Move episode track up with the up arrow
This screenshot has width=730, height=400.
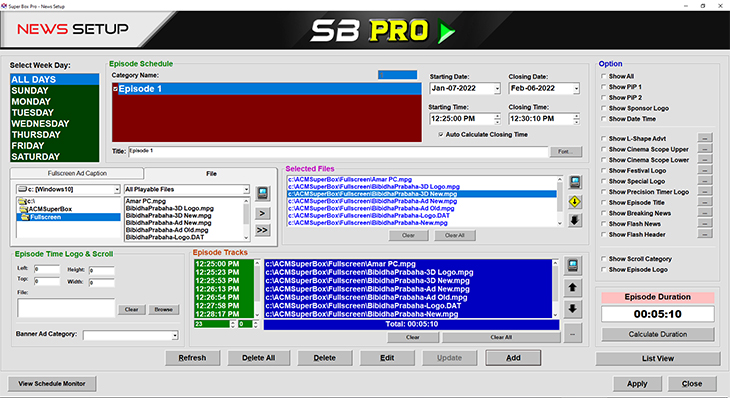pyautogui.click(x=572, y=287)
